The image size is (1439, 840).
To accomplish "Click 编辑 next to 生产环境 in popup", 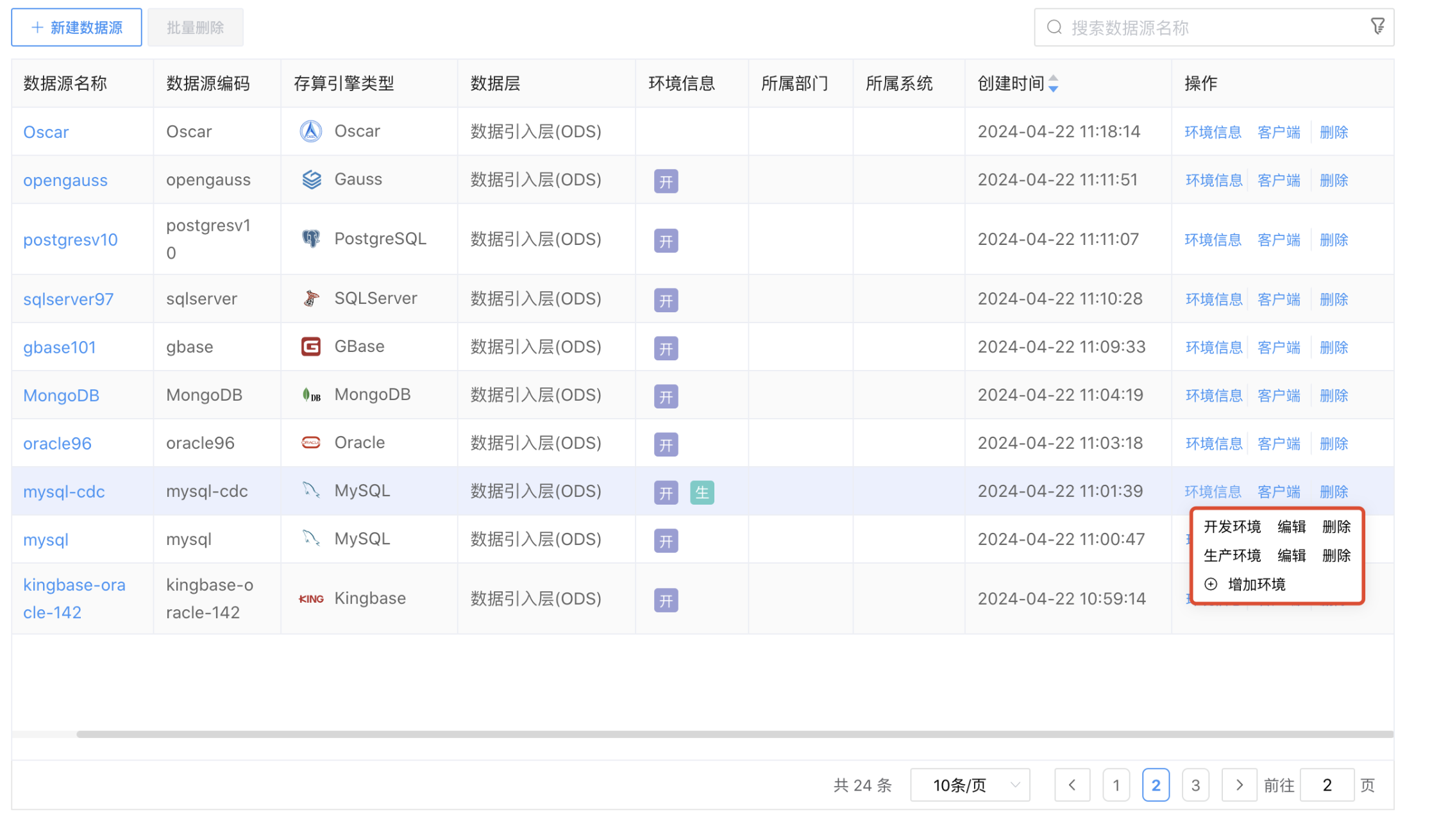I will point(1291,555).
